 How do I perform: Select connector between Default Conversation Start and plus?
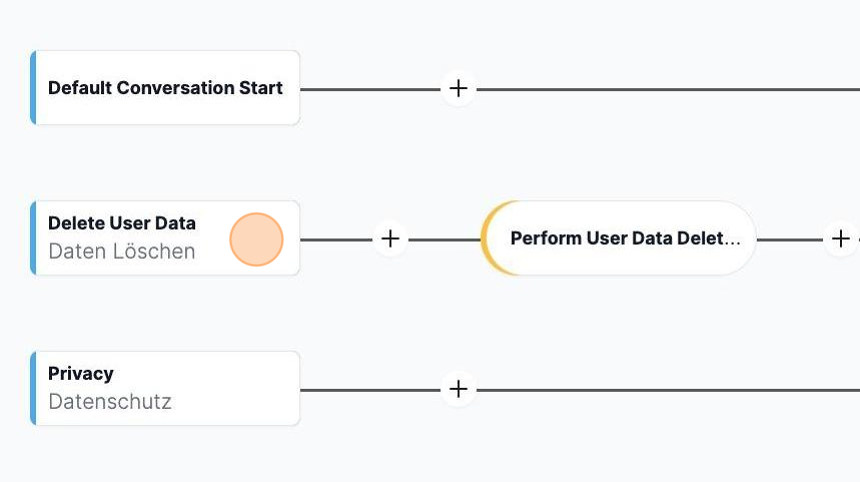pyautogui.click(x=370, y=89)
